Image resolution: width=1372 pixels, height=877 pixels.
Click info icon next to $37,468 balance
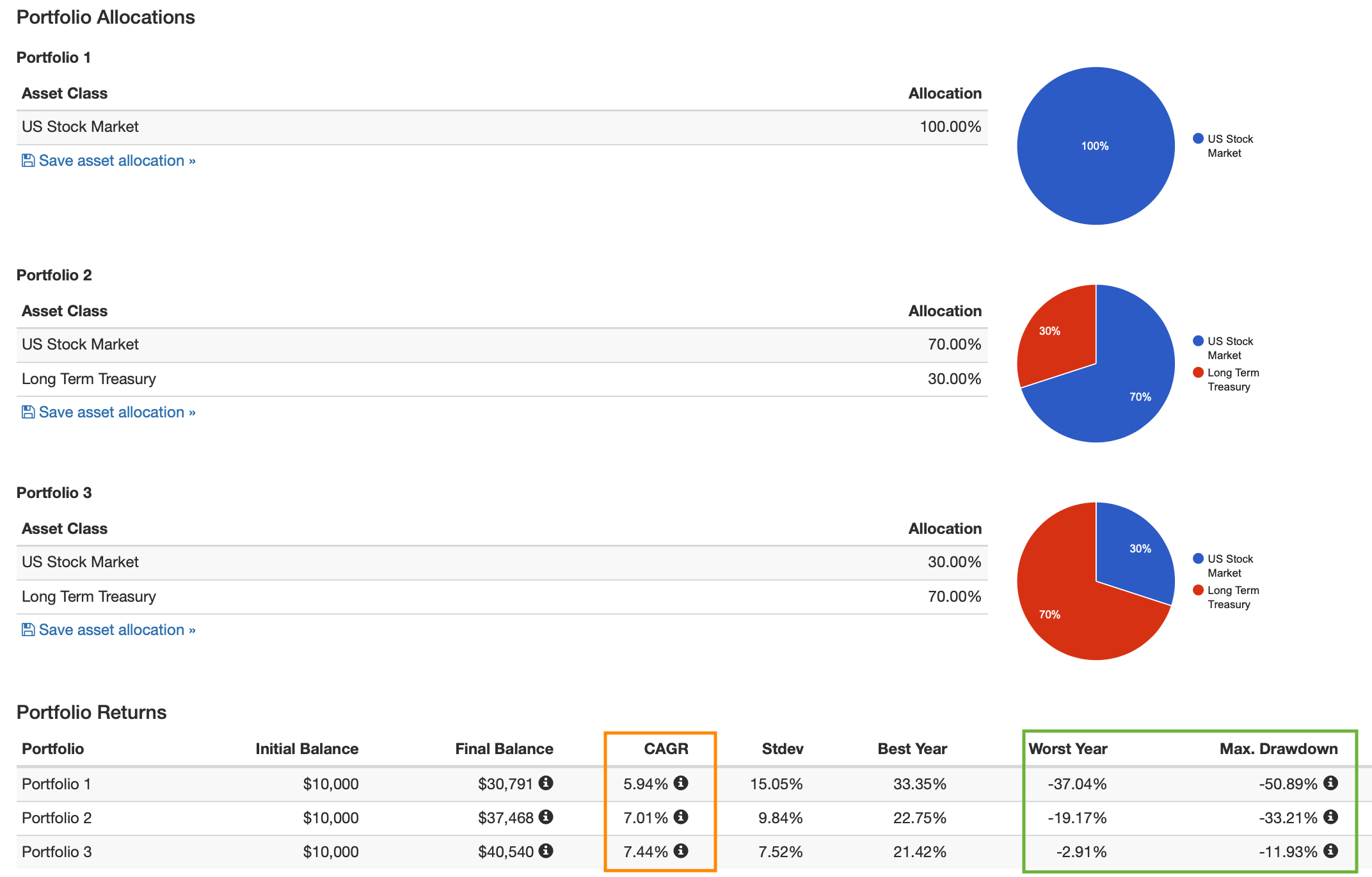545,817
